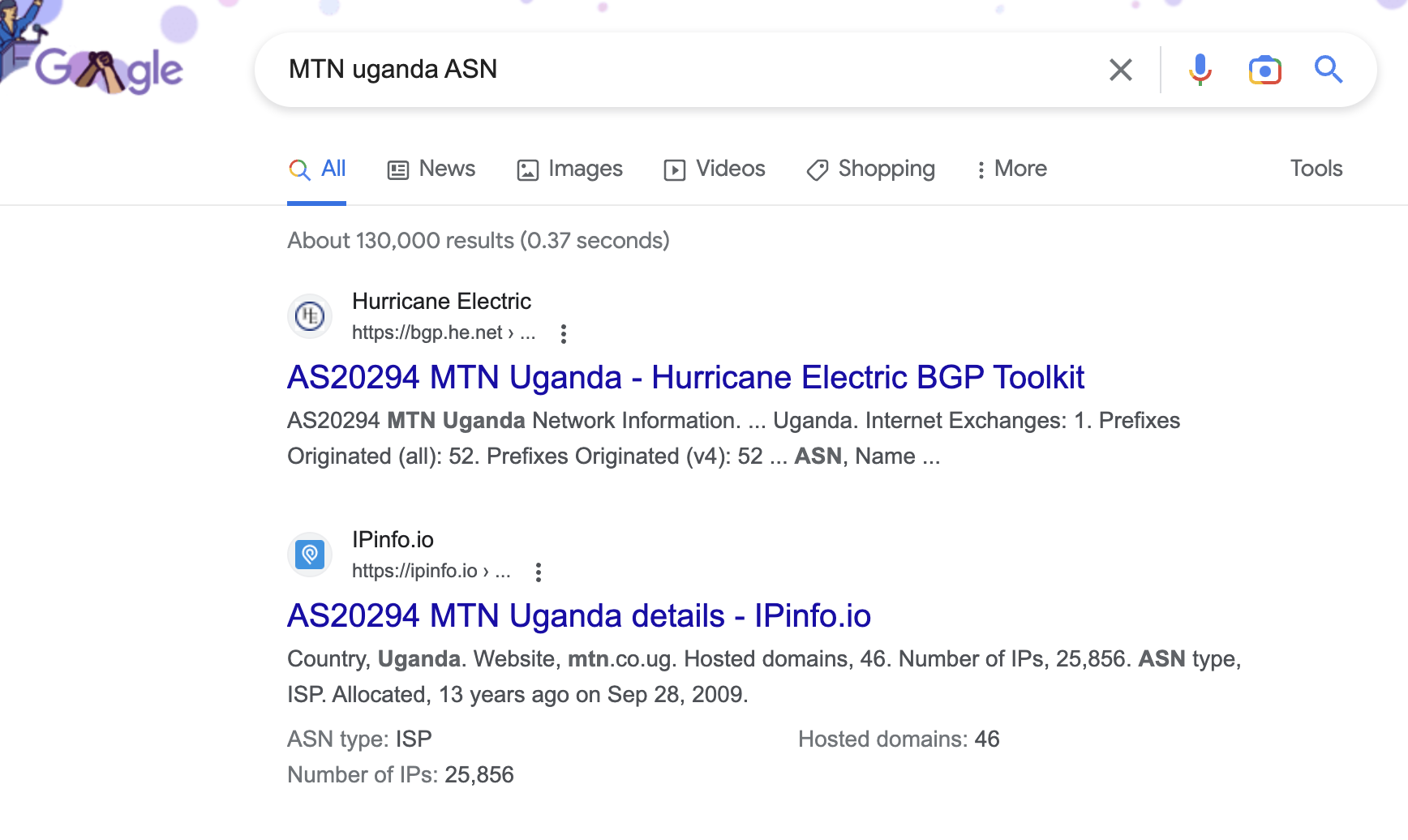Open Google Lens camera search
The image size is (1408, 840).
click(x=1264, y=70)
